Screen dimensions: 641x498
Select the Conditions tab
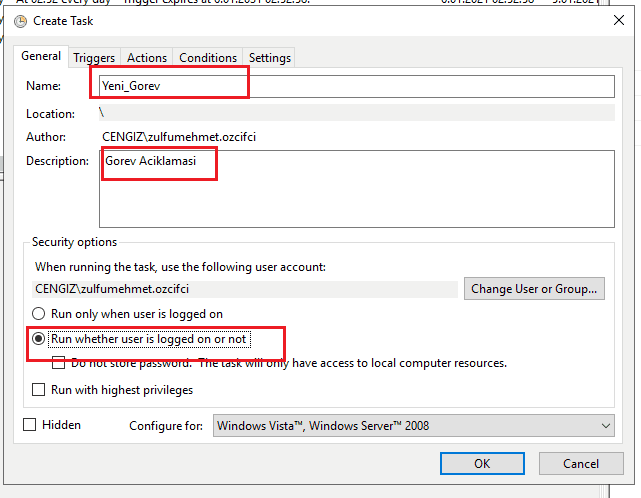point(208,58)
